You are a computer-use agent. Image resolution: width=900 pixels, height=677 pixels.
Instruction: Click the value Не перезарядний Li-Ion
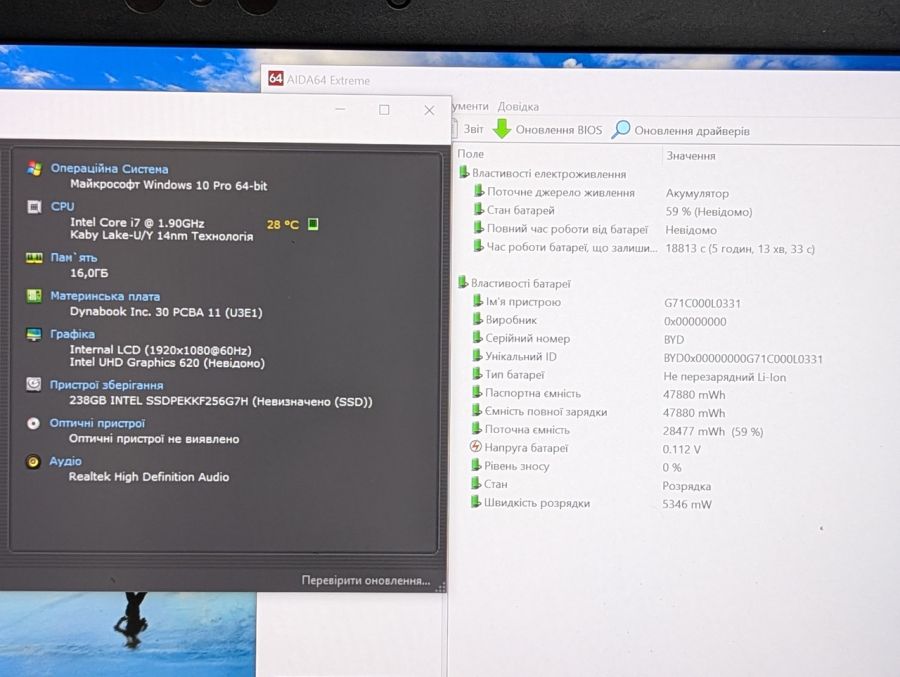(724, 377)
